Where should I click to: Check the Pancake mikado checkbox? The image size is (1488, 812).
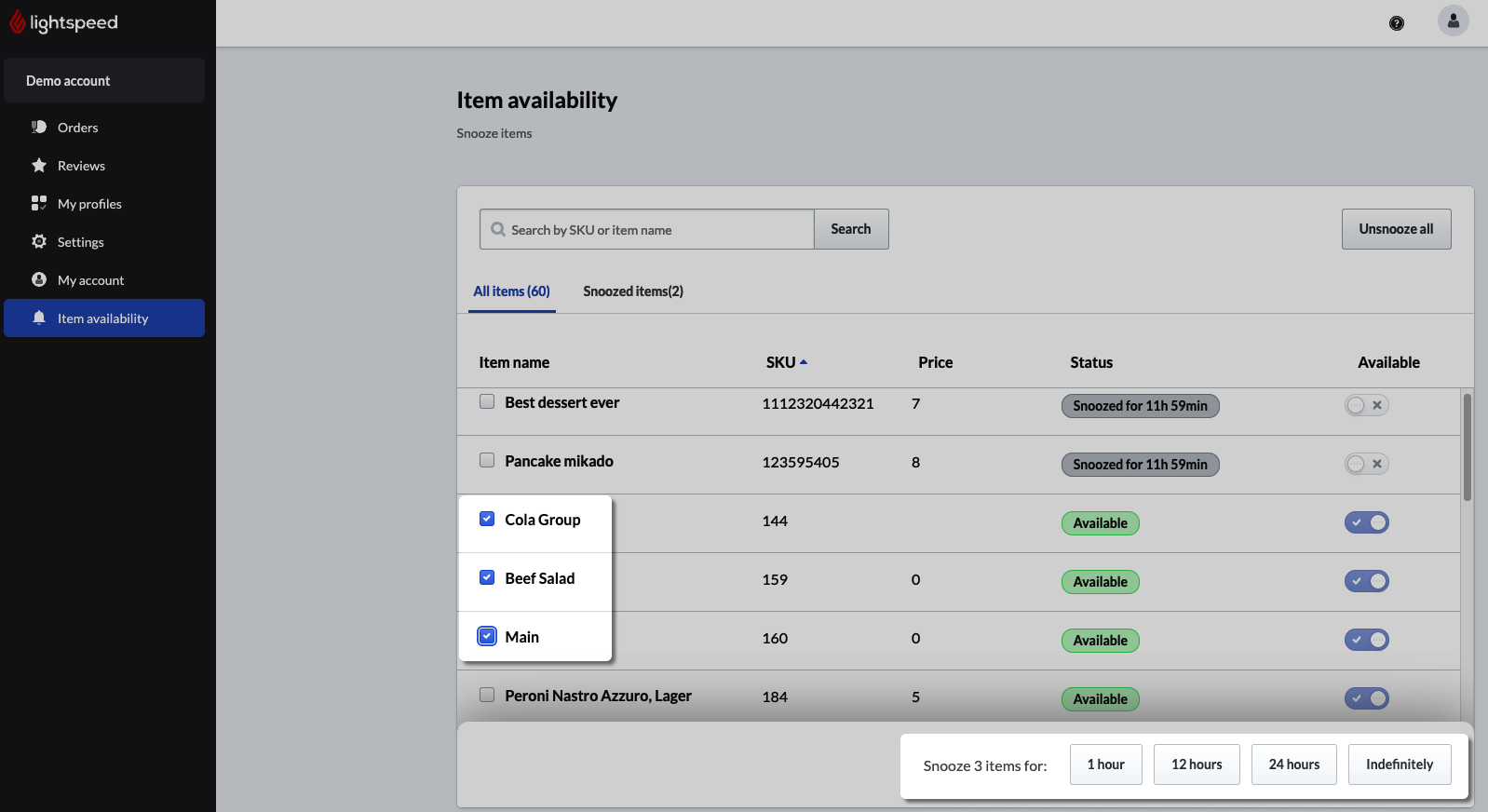pos(487,460)
